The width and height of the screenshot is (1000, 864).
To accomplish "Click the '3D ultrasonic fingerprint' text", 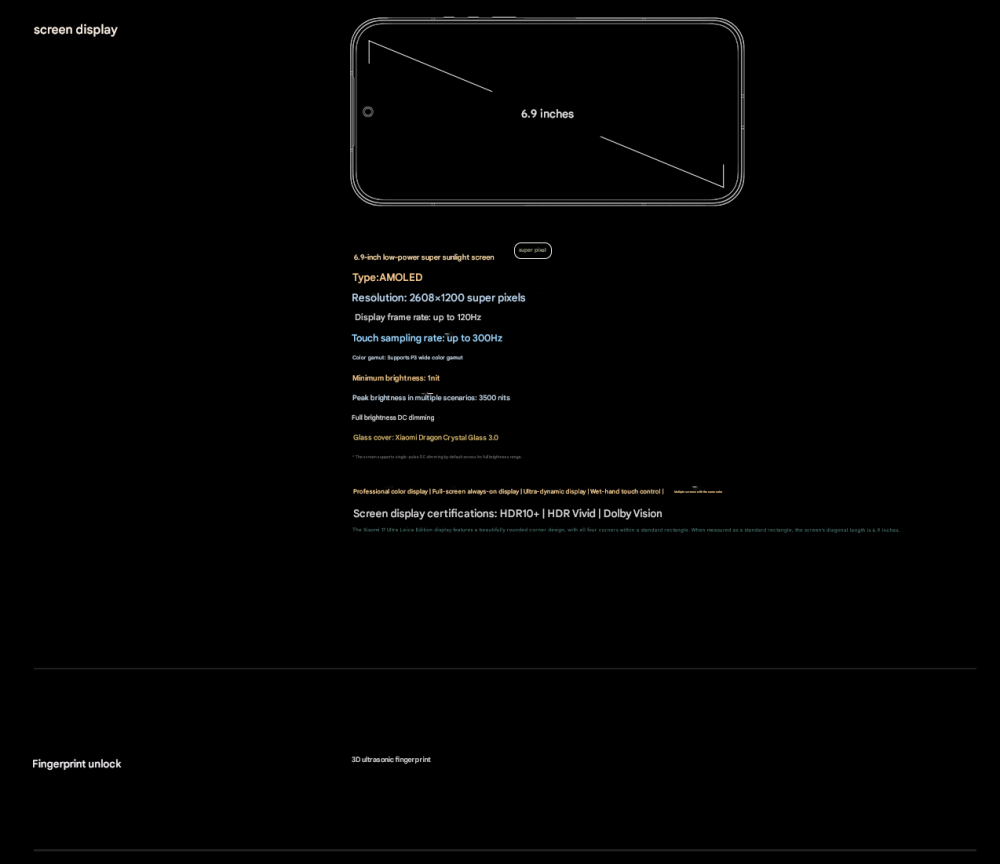I will point(391,760).
